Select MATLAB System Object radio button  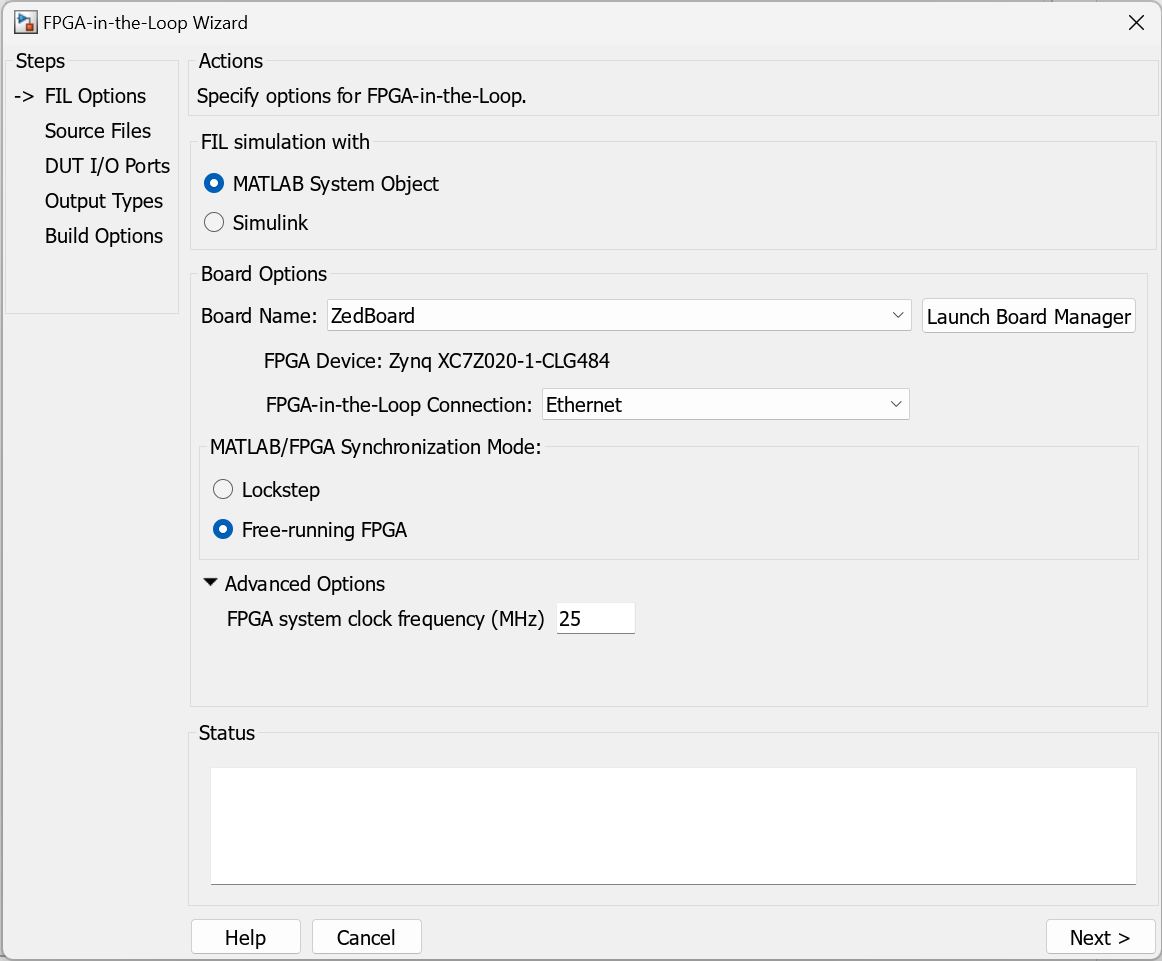[213, 184]
